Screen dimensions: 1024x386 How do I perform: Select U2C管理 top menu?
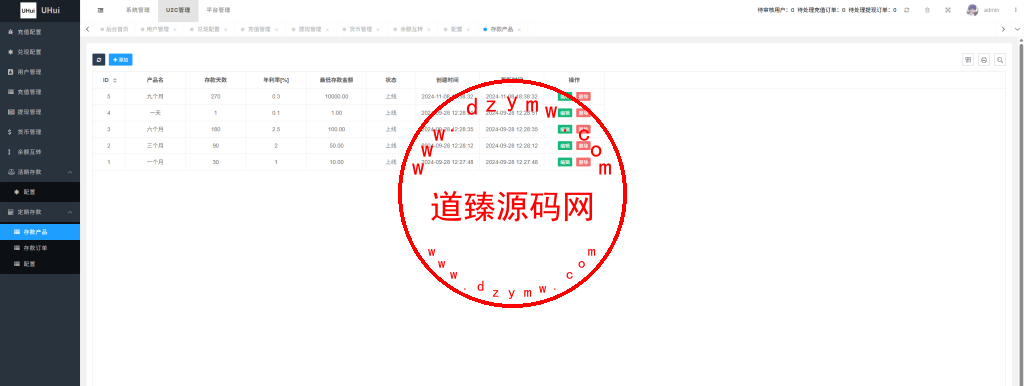[178, 10]
